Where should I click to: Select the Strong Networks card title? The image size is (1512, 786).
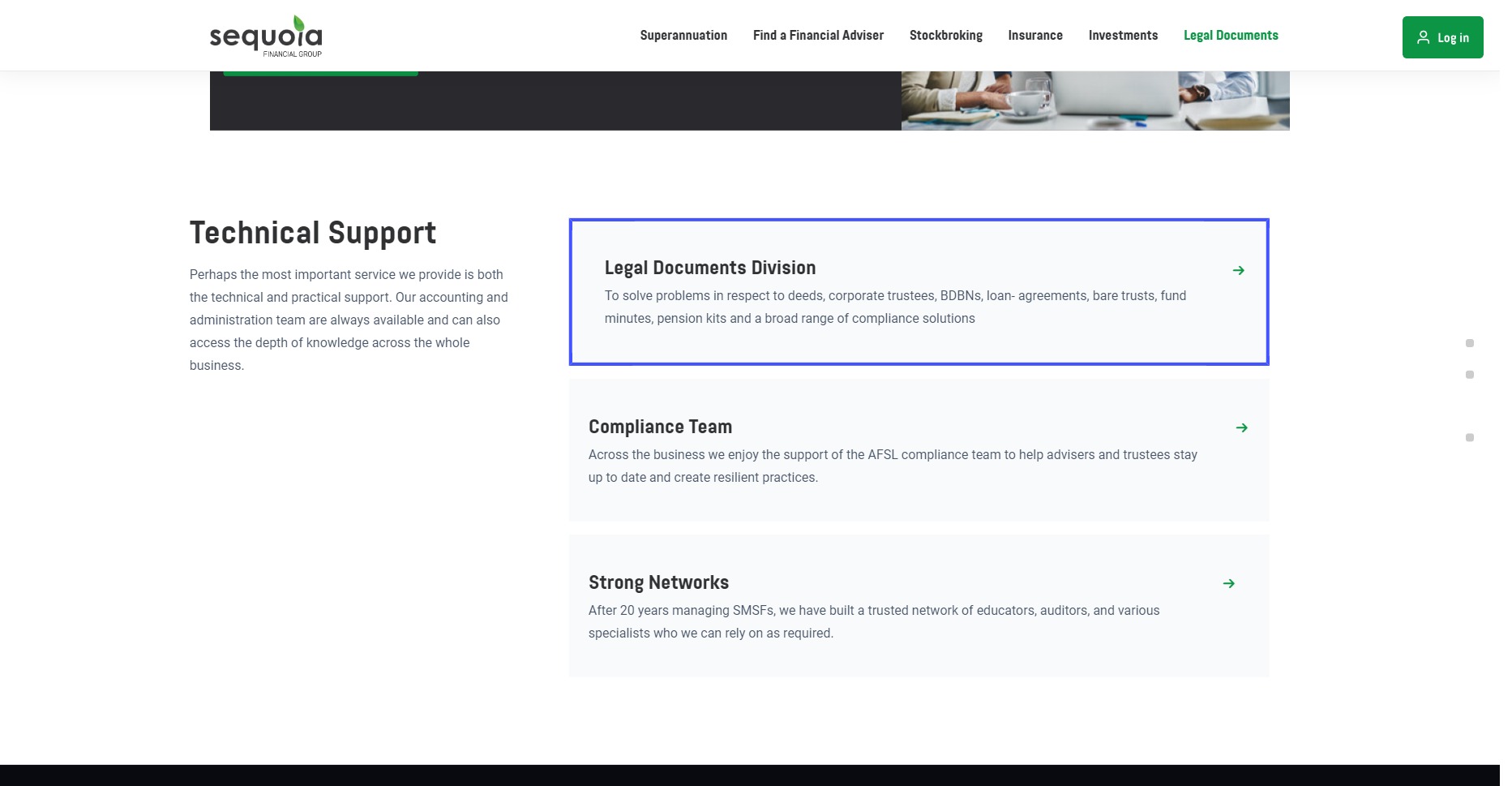[x=658, y=582]
